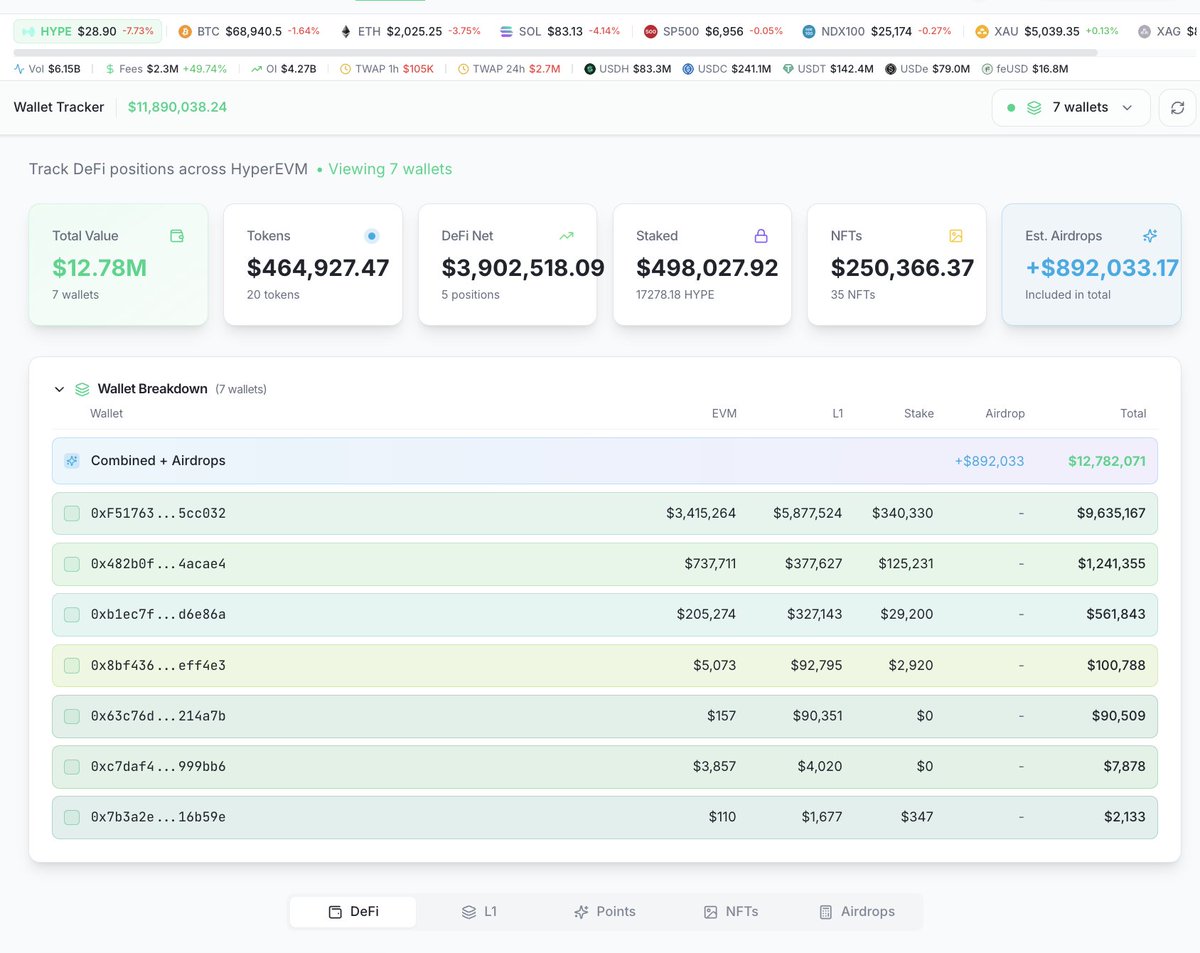Click the Vol activity icon

[x=19, y=69]
